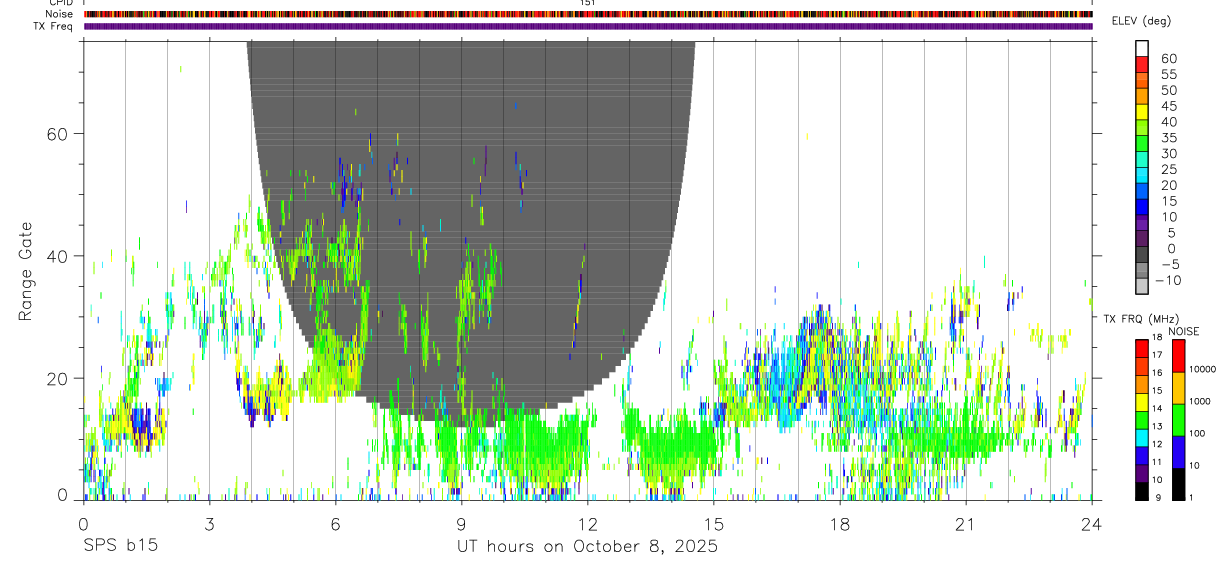Click the 'UT hours on October 8, 2025' axis title
The image size is (1228, 567).
click(587, 547)
